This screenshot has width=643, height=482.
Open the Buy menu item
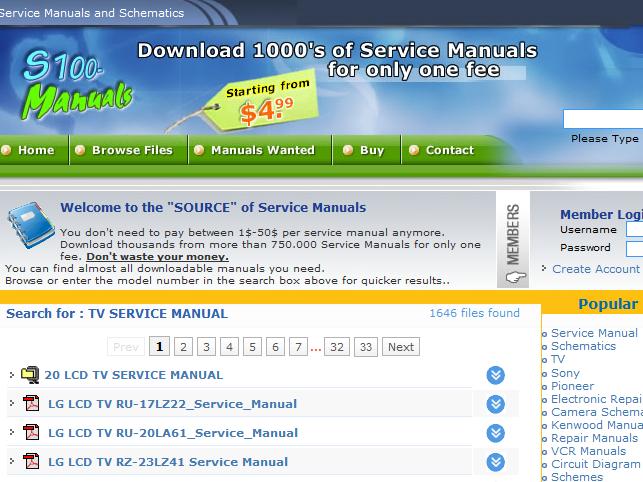371,150
